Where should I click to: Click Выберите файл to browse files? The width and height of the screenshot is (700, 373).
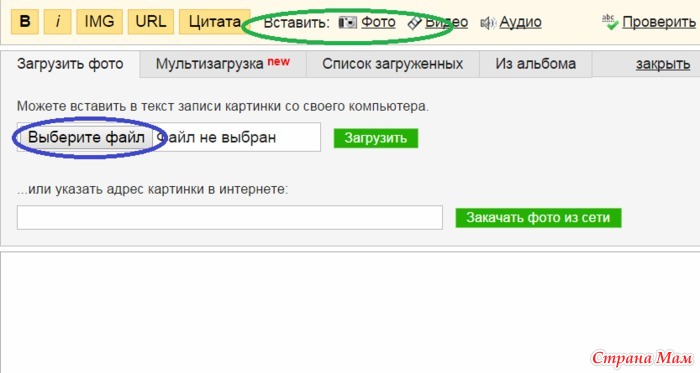pyautogui.click(x=86, y=137)
